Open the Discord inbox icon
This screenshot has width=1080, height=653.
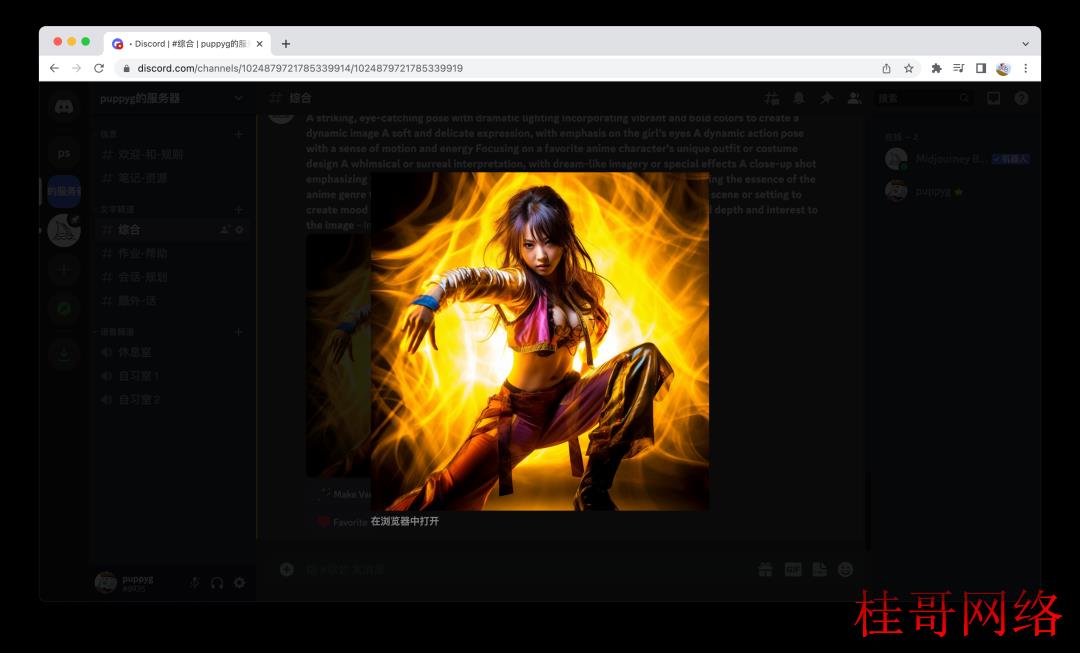993,99
